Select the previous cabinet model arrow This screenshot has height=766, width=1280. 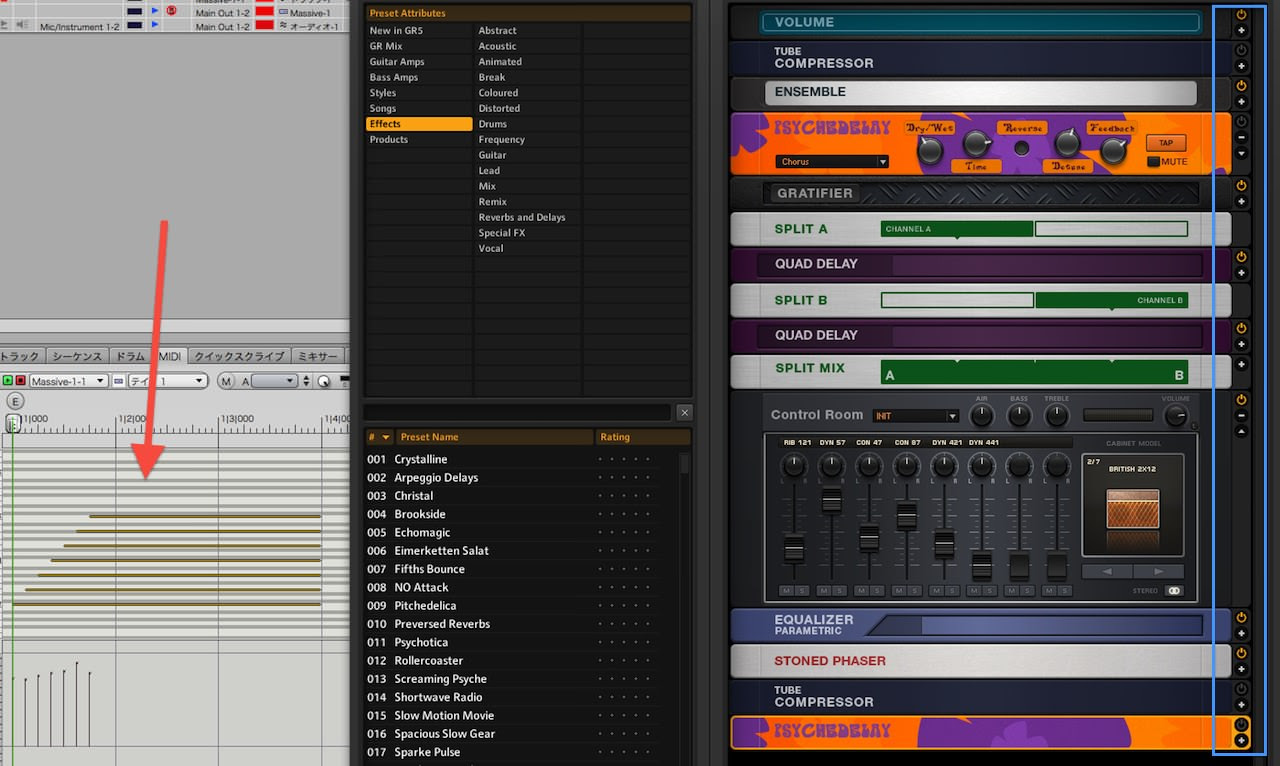(x=1107, y=572)
